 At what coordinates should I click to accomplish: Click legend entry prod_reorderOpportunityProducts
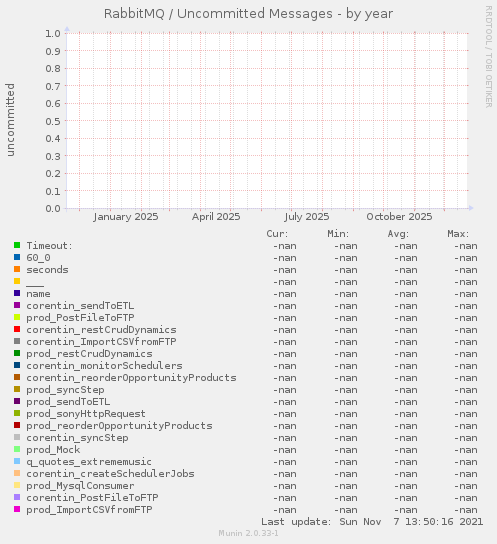[119, 426]
